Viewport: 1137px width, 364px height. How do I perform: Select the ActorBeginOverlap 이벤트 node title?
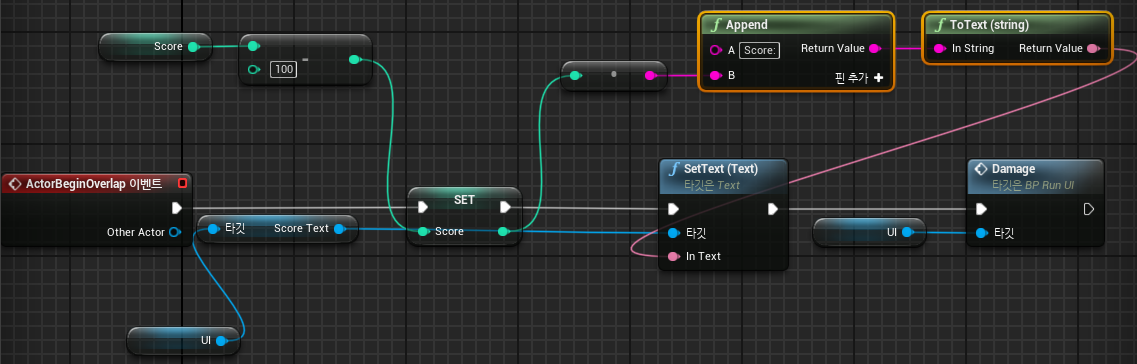(94, 183)
